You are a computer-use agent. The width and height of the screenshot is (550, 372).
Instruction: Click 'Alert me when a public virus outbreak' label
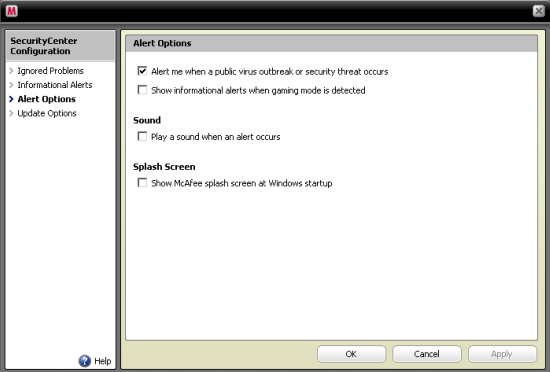click(x=269, y=72)
